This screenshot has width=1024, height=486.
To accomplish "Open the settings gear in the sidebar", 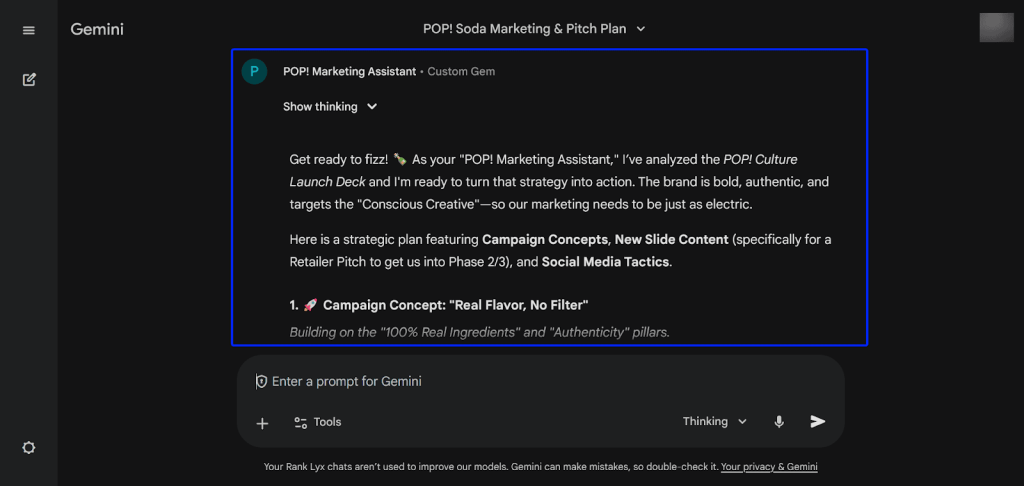I will pos(29,448).
